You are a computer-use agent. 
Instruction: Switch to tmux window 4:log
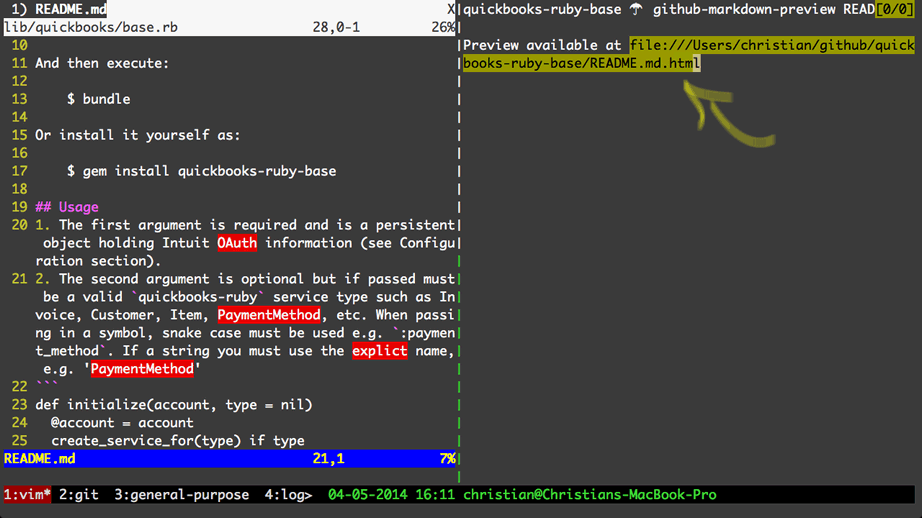pos(288,494)
